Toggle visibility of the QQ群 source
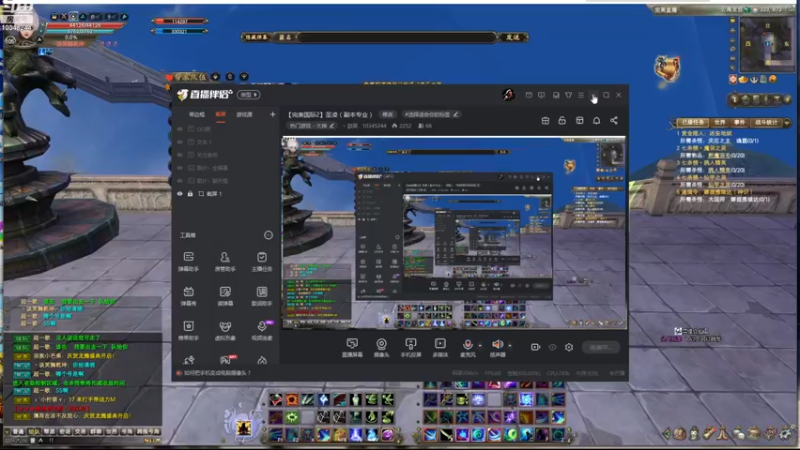 [x=180, y=129]
